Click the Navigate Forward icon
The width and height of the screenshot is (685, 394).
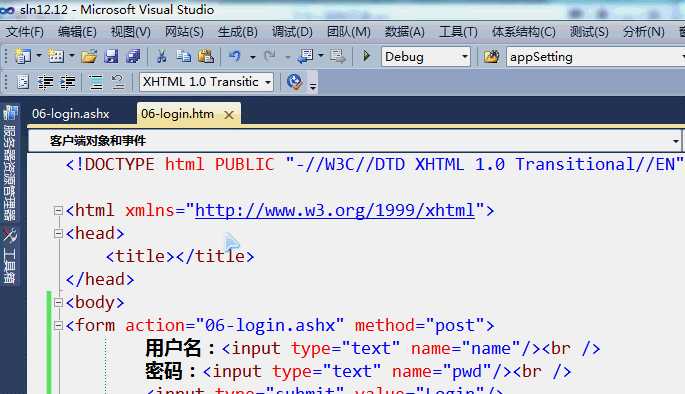pos(337,56)
